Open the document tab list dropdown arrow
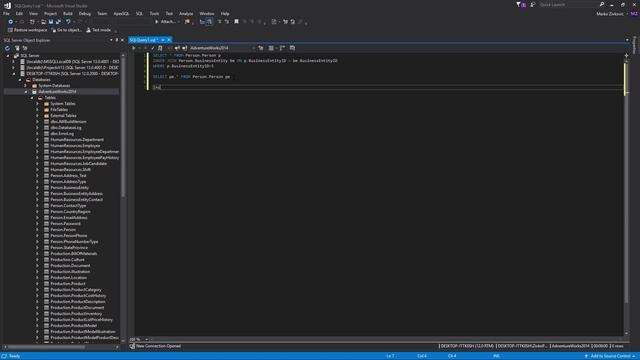Screen dimensions: 640x360 627,40
